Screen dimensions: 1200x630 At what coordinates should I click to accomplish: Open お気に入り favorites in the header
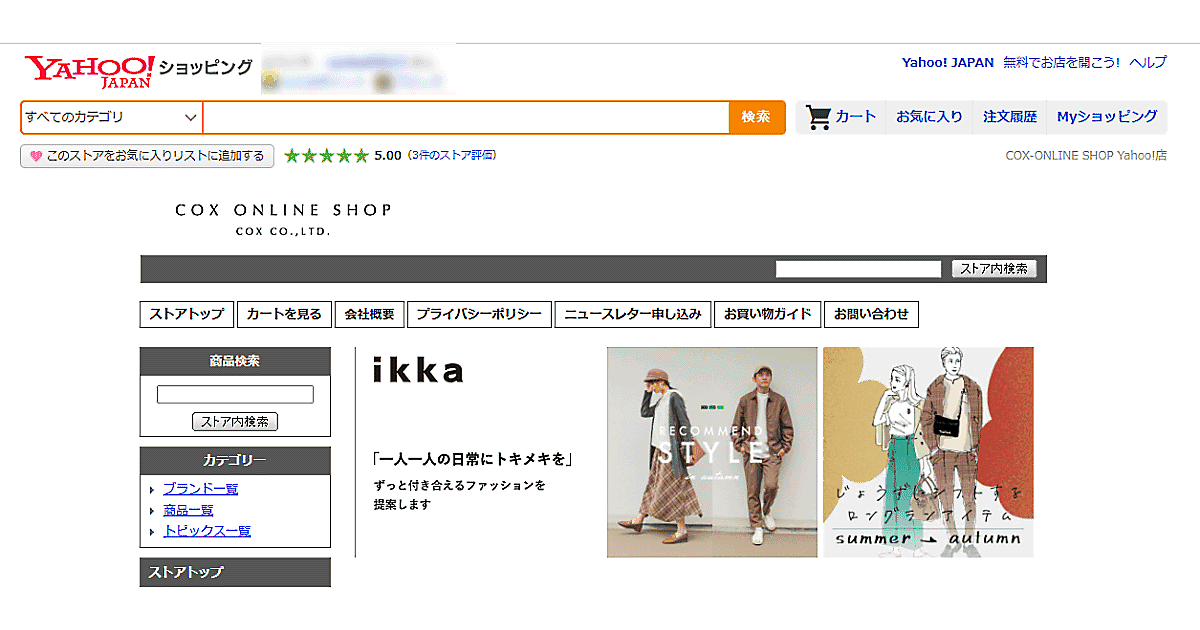pos(929,117)
